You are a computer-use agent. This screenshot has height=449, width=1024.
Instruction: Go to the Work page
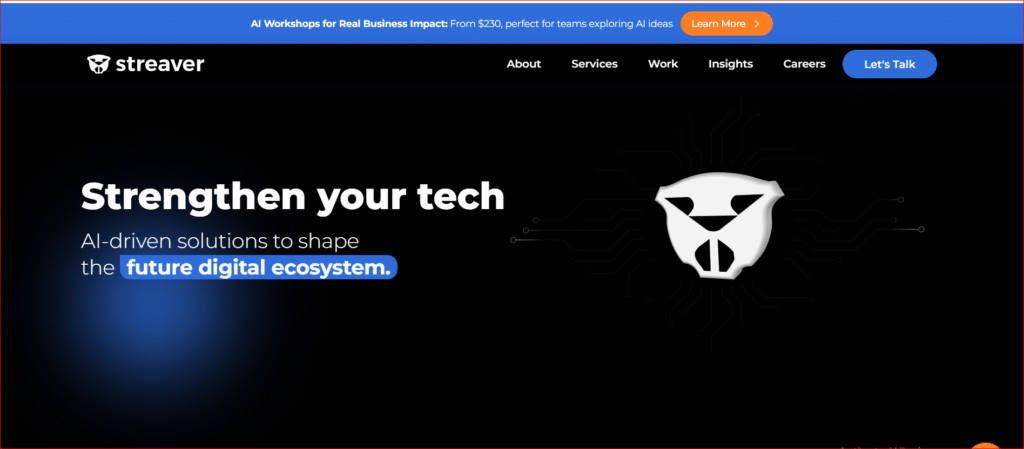663,64
